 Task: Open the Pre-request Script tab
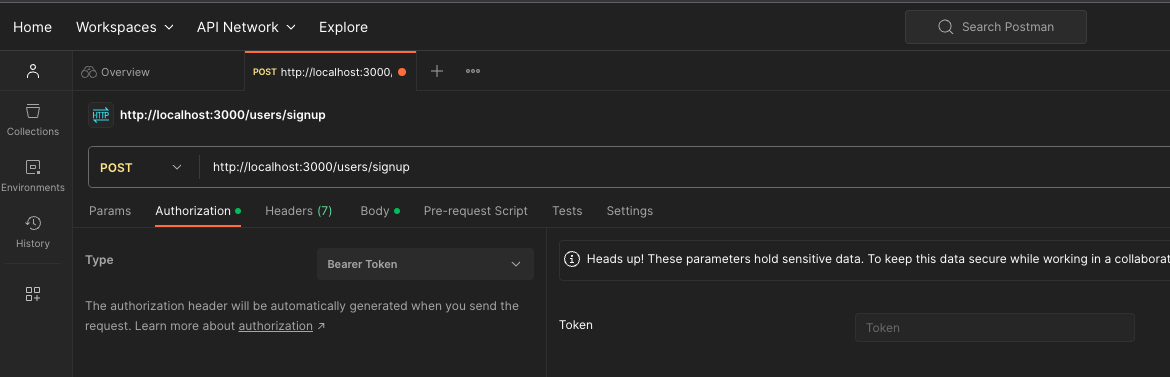[475, 211]
